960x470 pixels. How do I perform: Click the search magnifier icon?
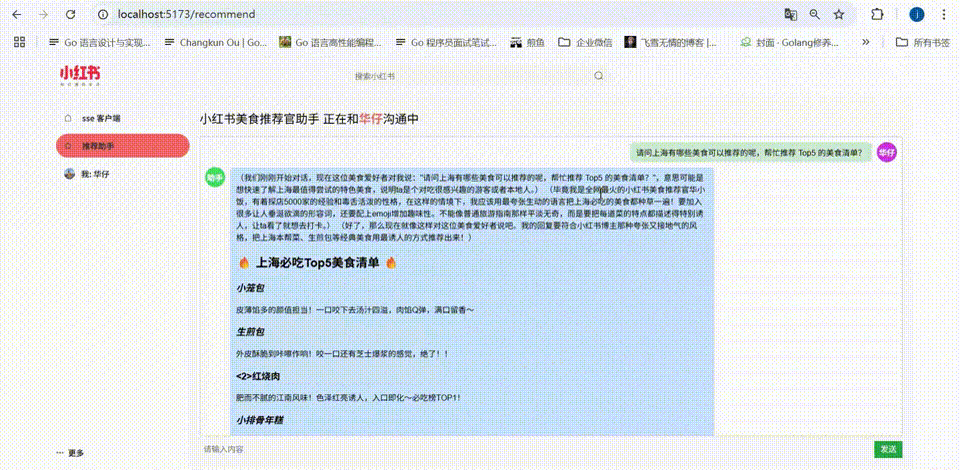(599, 76)
